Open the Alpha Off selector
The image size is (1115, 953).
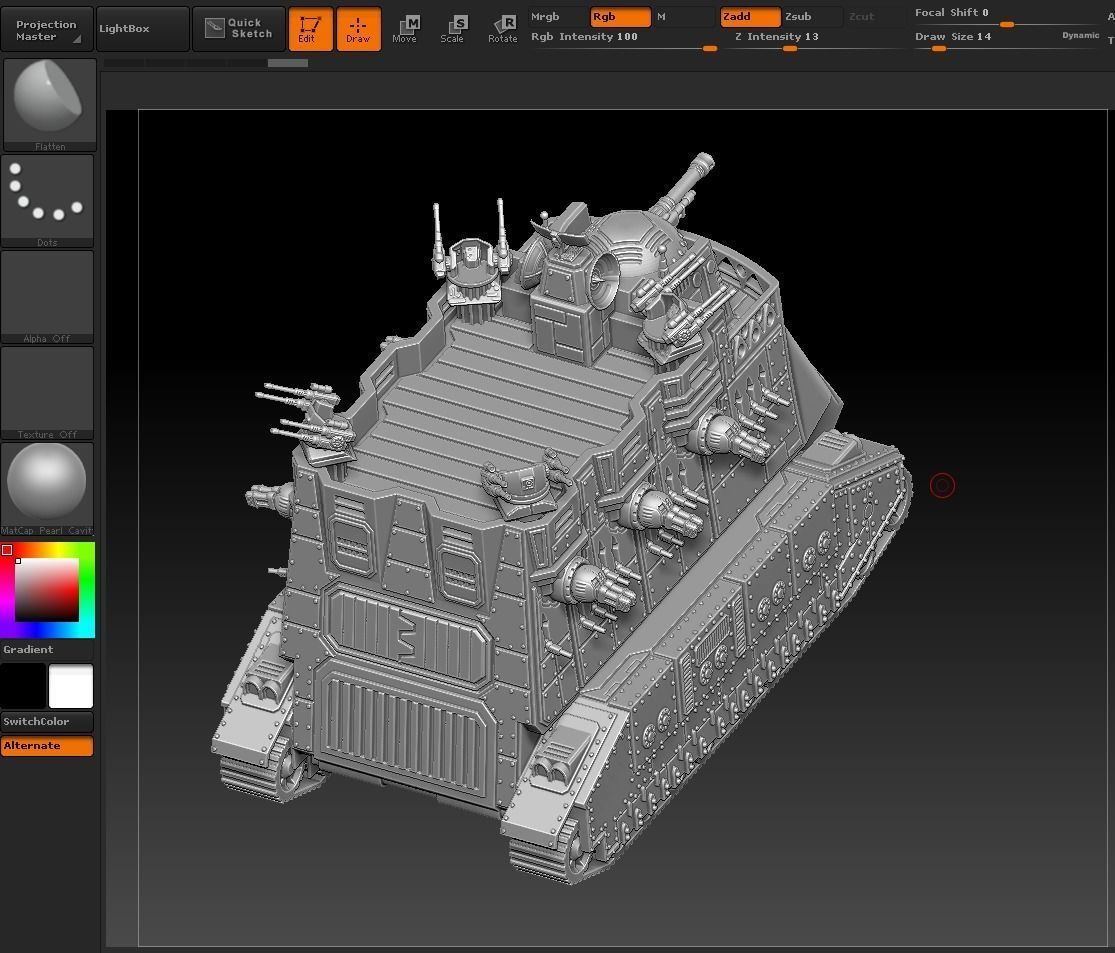click(47, 297)
